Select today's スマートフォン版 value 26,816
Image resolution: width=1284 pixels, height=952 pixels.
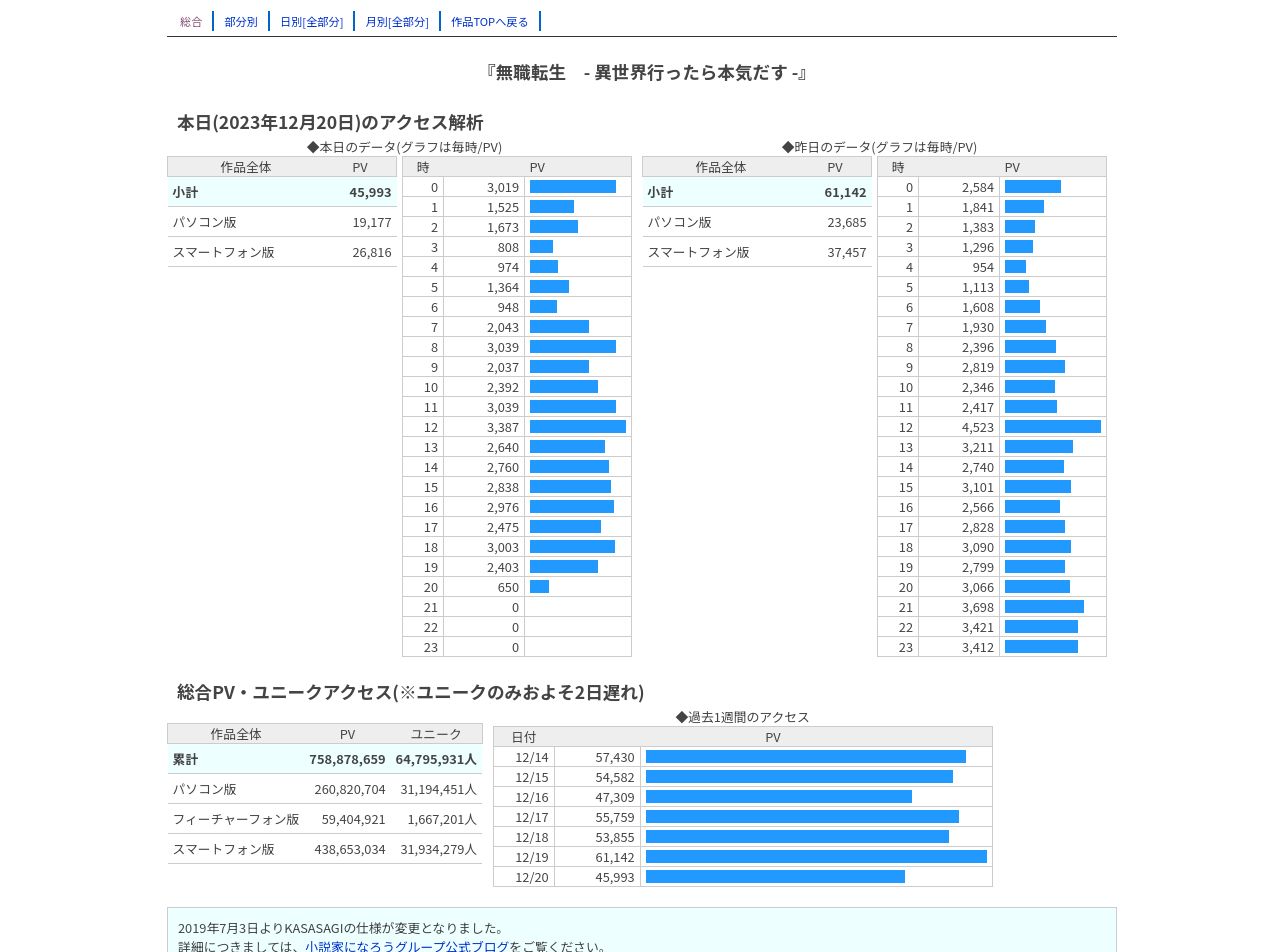(371, 252)
